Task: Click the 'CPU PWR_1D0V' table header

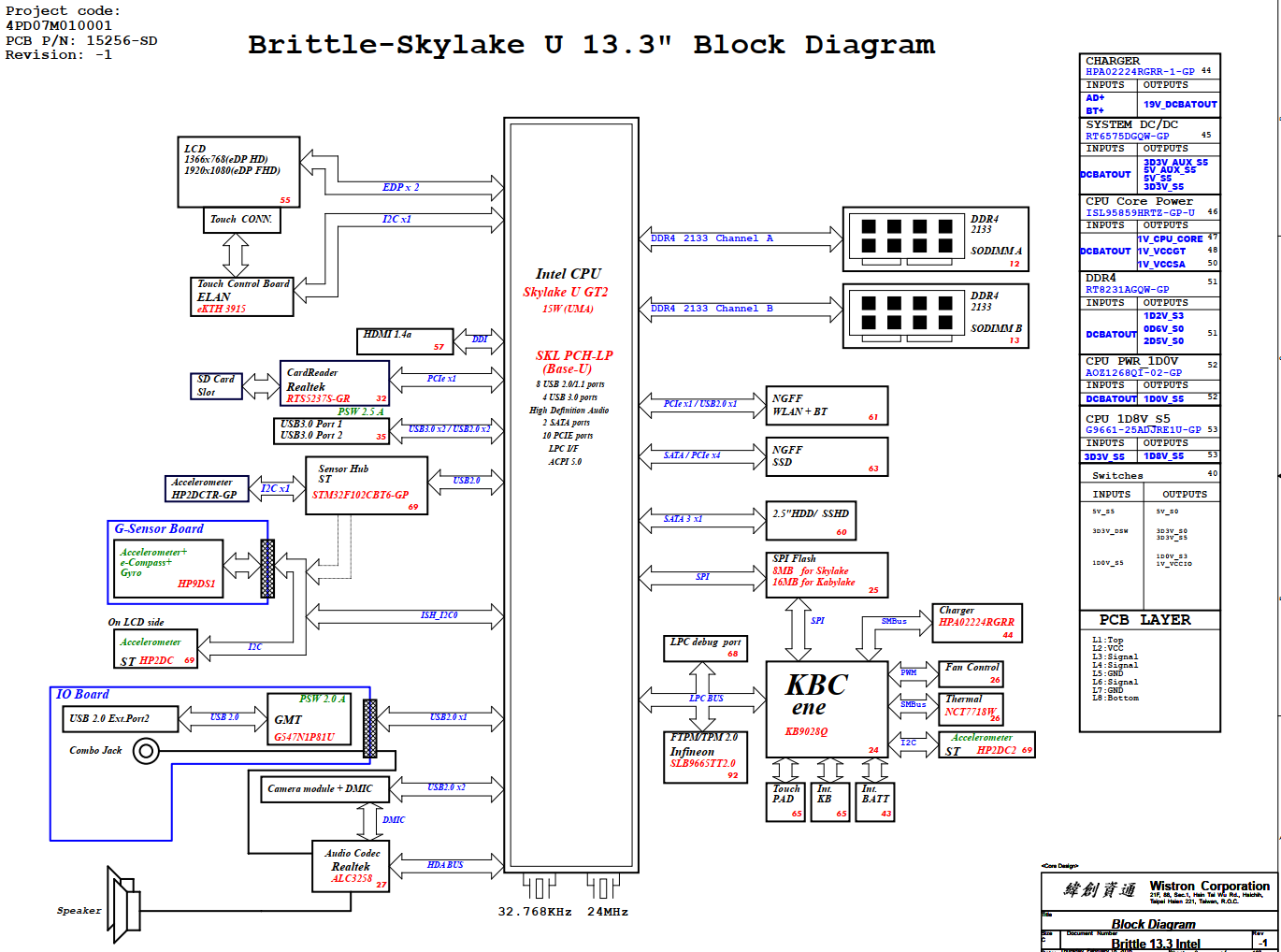Action: (1131, 361)
